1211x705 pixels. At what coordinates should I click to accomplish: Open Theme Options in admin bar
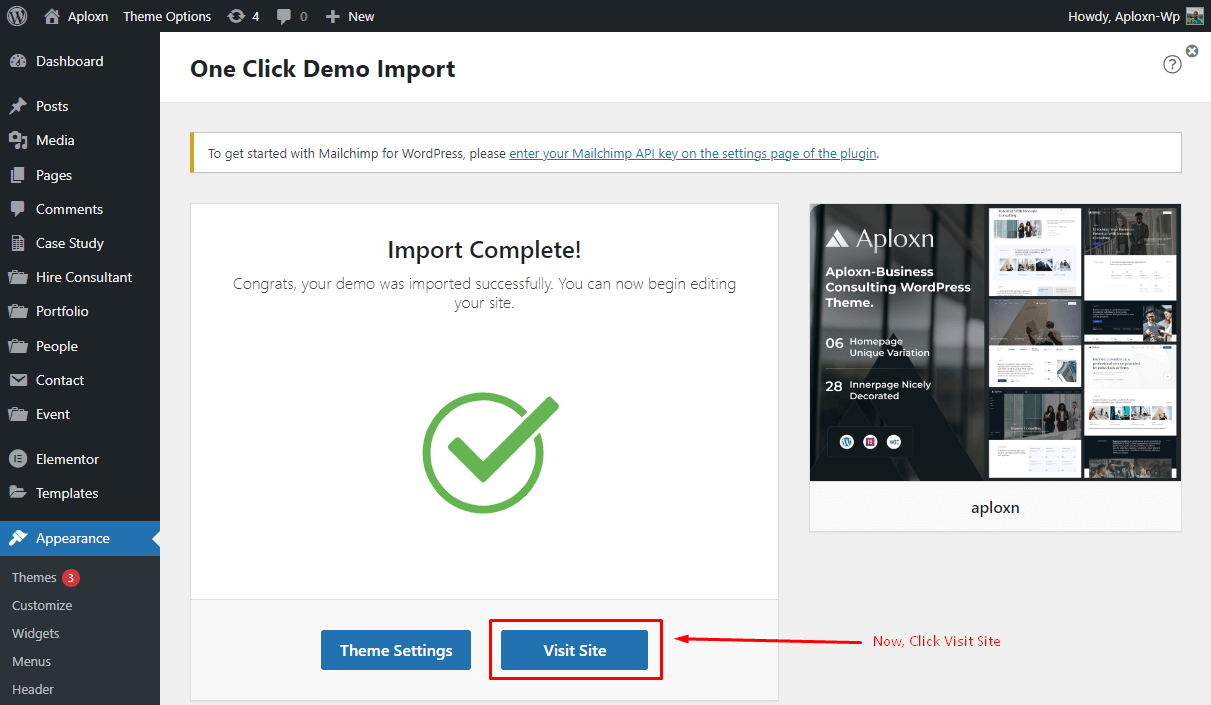(167, 16)
